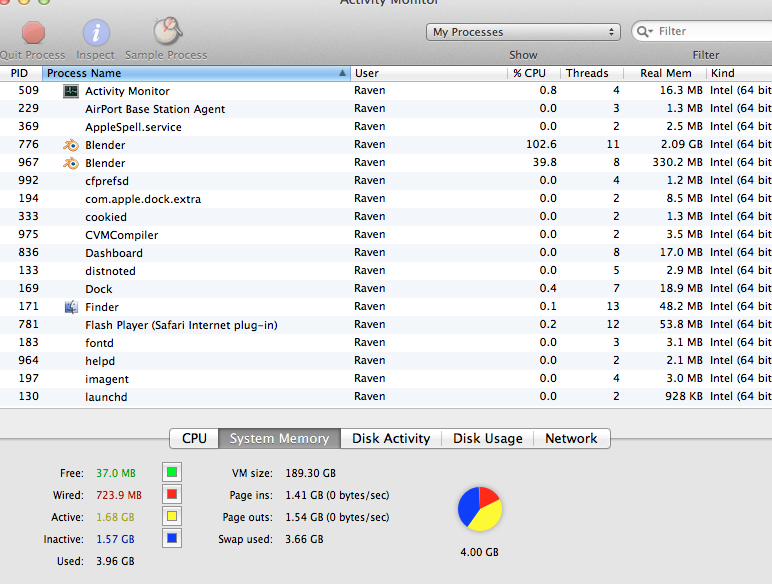The height and width of the screenshot is (584, 772).
Task: Click the Quit Process stop icon
Action: click(33, 33)
